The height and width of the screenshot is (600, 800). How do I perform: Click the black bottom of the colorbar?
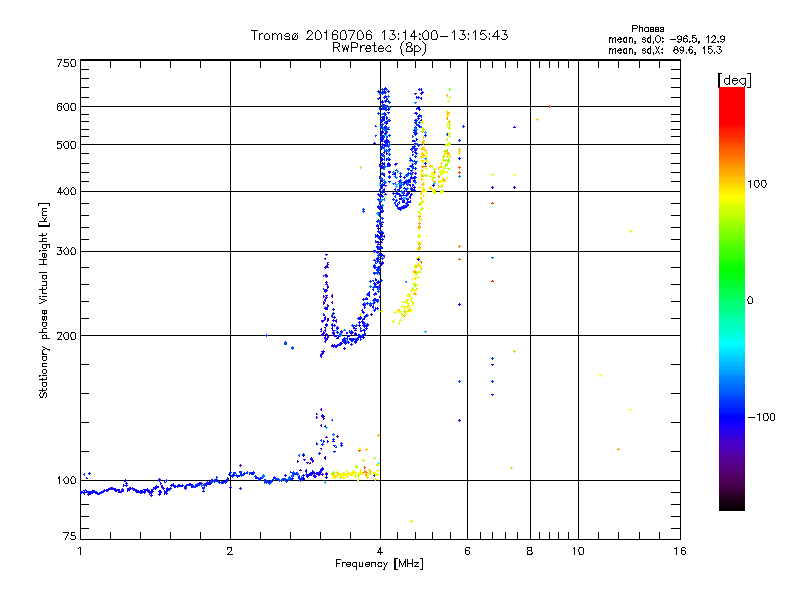coord(732,503)
